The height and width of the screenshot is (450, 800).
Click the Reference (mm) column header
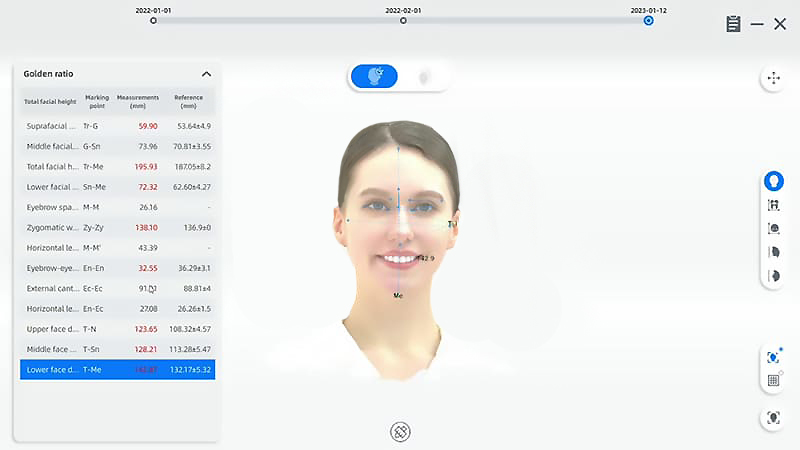(x=188, y=102)
